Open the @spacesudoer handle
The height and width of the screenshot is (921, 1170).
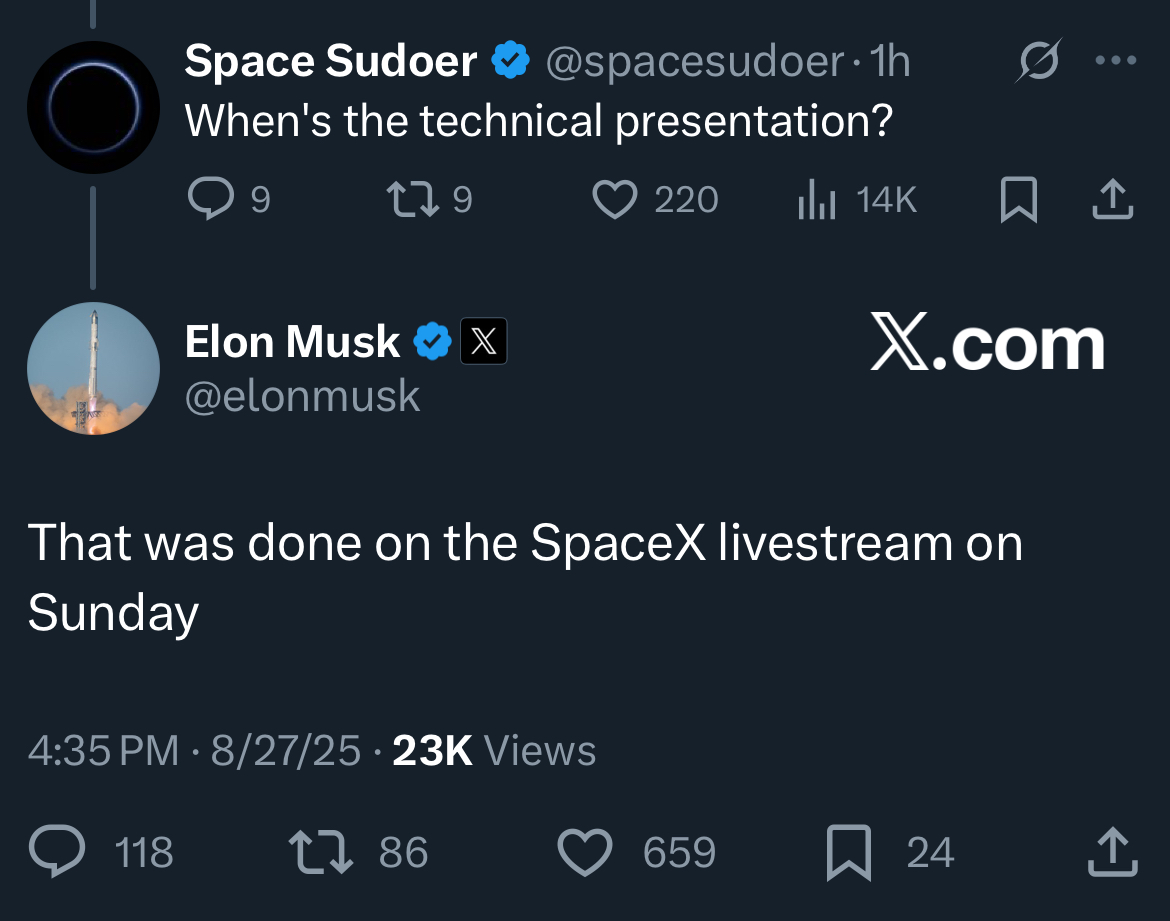click(695, 61)
